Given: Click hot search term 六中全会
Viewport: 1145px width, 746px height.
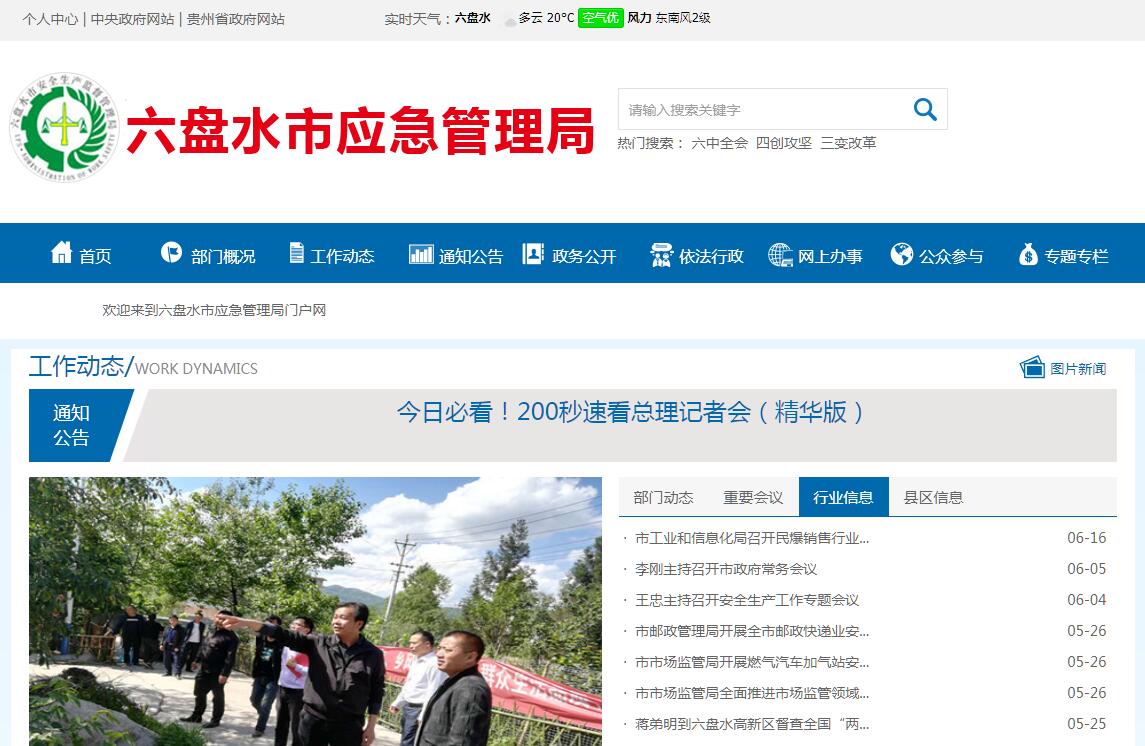Looking at the screenshot, I should coord(719,143).
